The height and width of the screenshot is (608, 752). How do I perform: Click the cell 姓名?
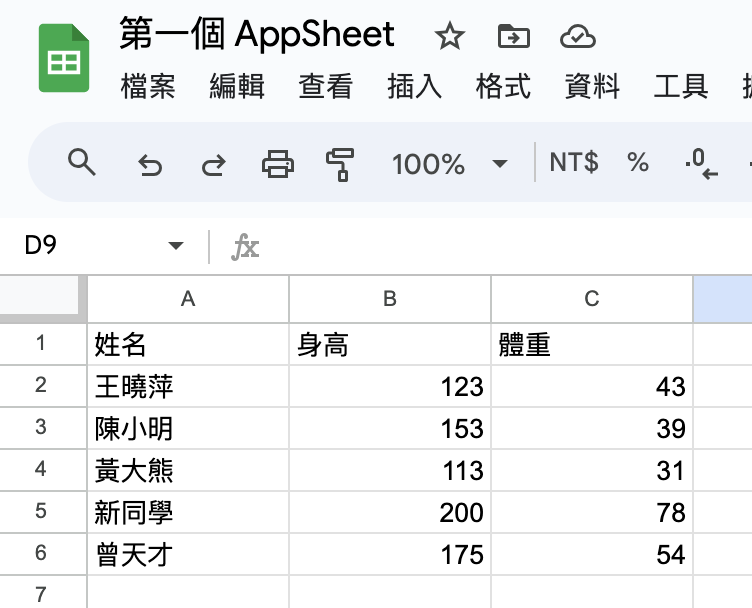pyautogui.click(x=188, y=344)
